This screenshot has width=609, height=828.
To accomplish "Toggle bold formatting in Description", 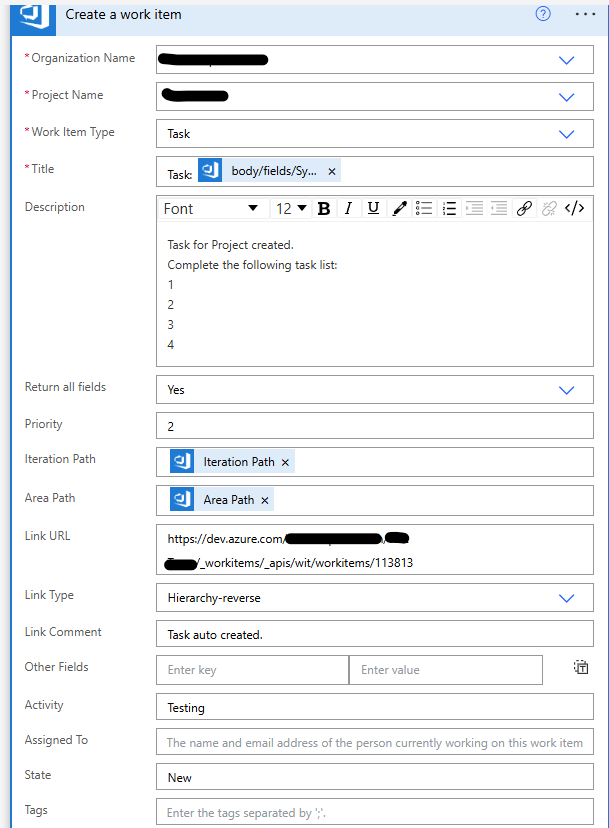I will (324, 209).
